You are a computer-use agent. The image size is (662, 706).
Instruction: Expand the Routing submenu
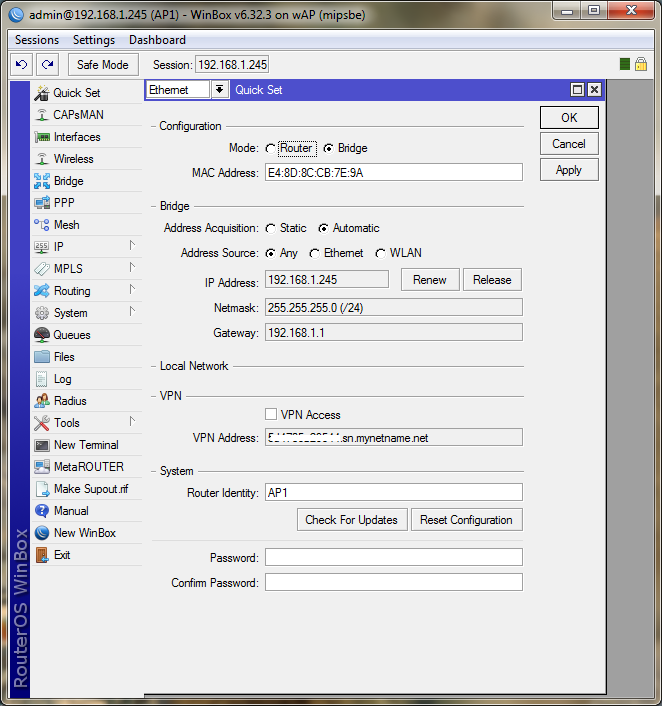tap(131, 291)
